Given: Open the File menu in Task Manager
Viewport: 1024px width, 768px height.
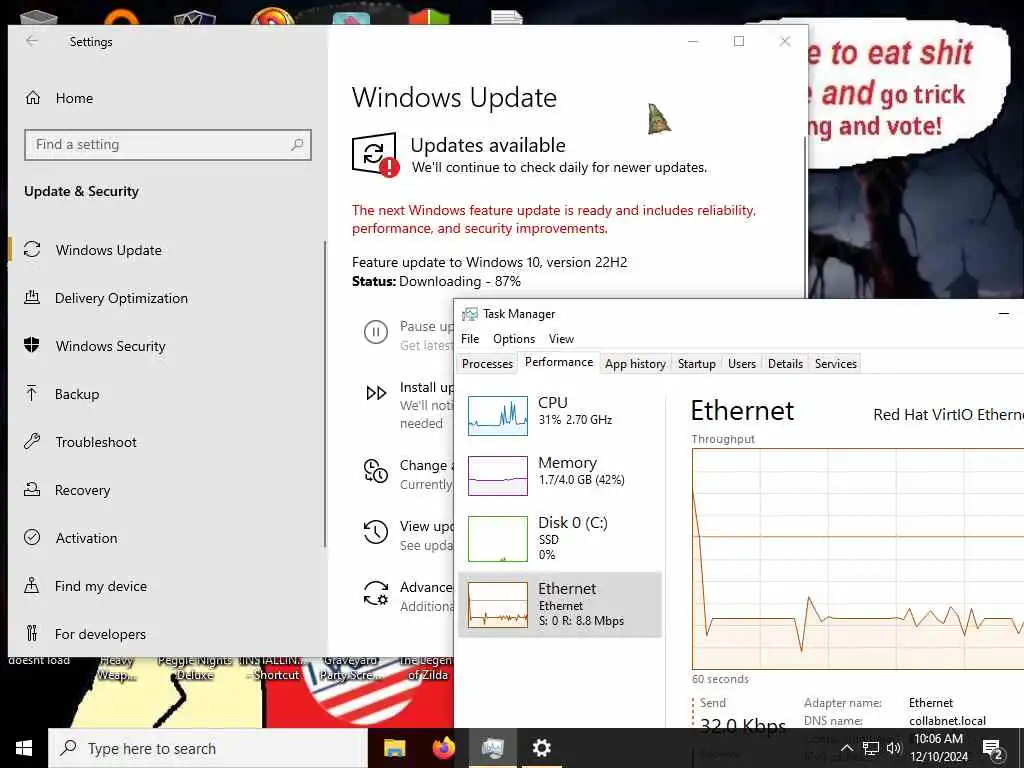Looking at the screenshot, I should pos(470,338).
